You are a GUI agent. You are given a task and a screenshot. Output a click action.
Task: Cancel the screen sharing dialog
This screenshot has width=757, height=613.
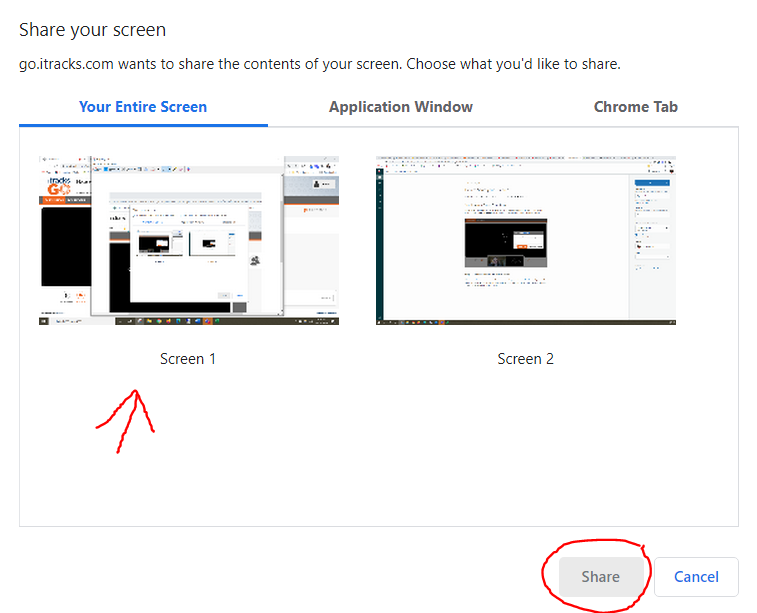(x=696, y=577)
